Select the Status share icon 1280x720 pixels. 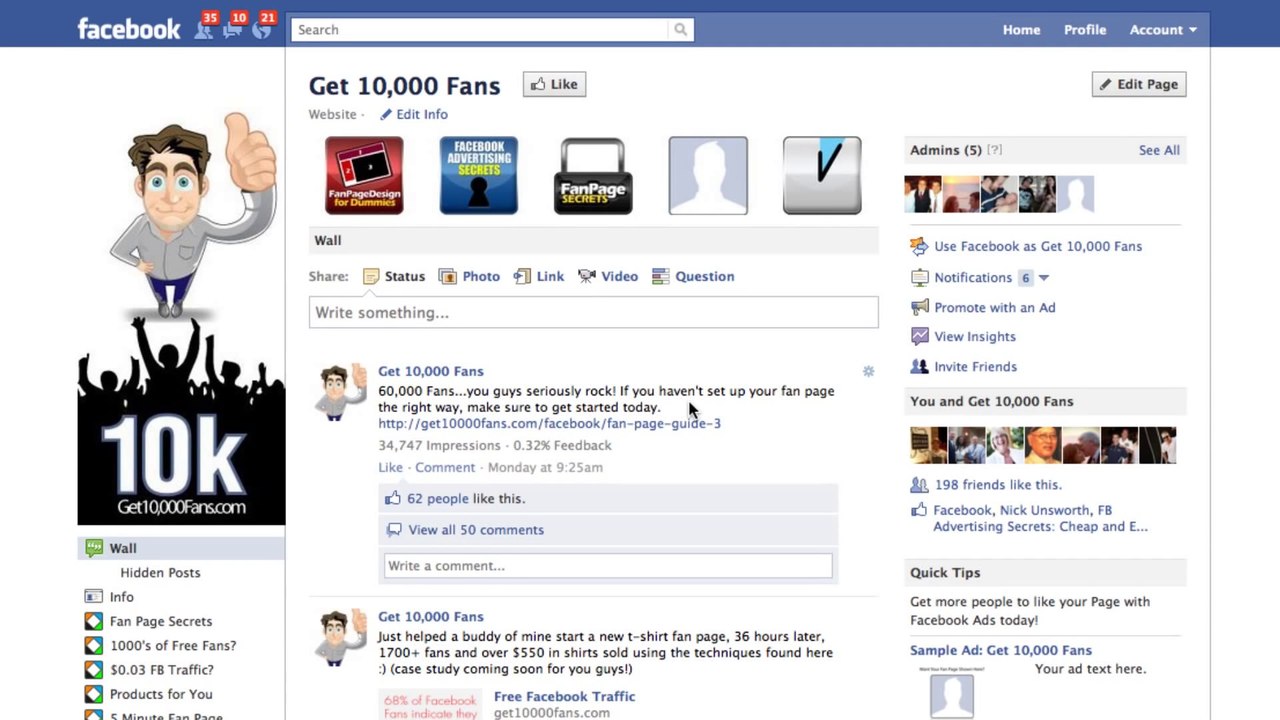coord(371,277)
